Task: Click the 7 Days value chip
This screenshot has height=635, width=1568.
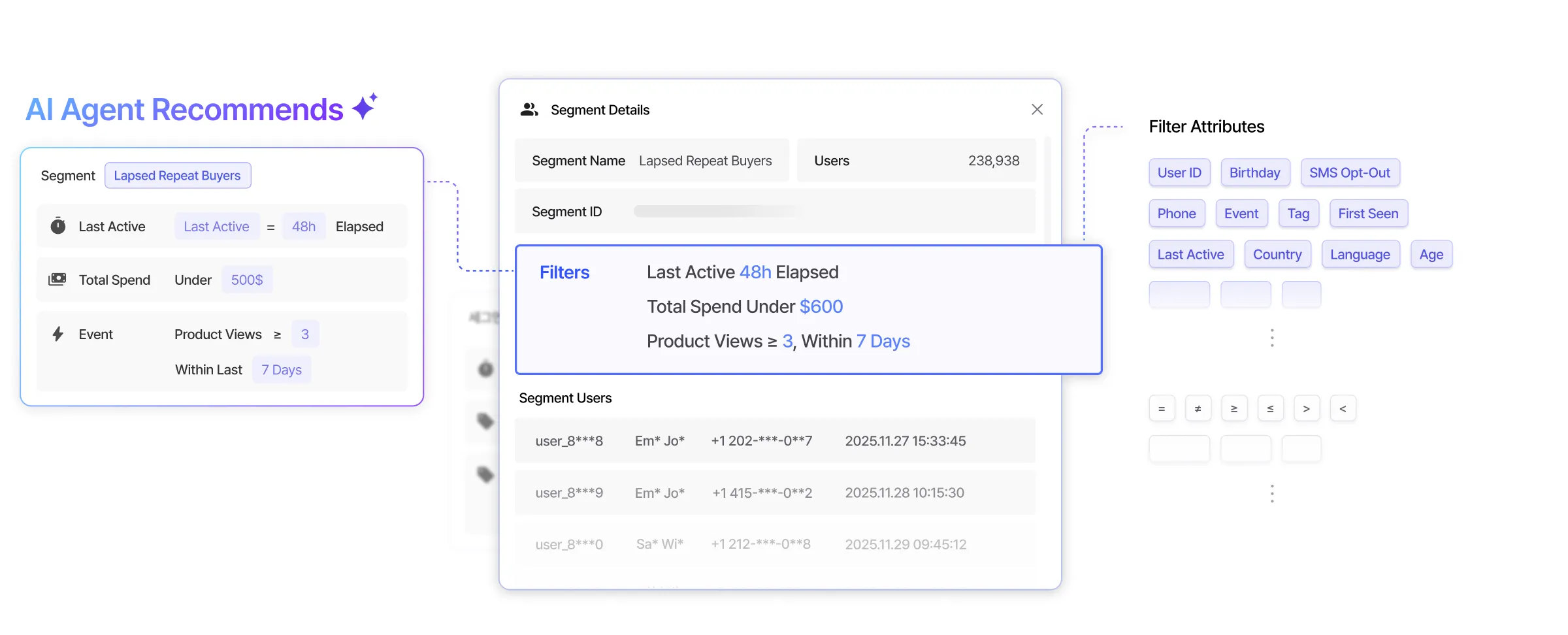Action: 282,370
